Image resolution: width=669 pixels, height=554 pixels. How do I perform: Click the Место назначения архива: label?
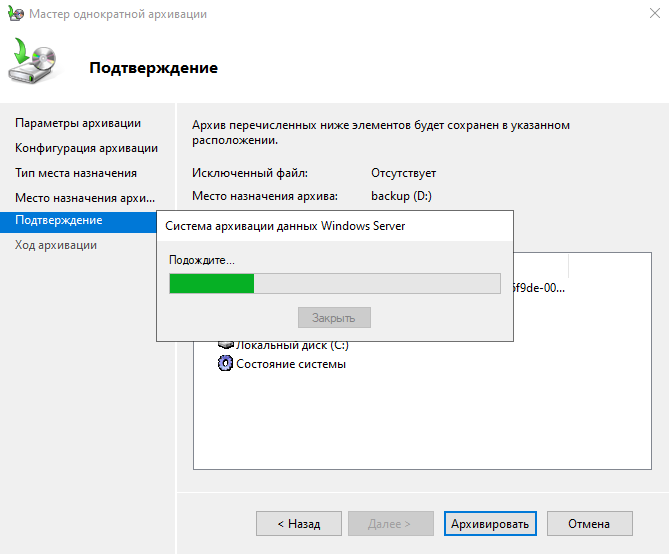tap(265, 196)
